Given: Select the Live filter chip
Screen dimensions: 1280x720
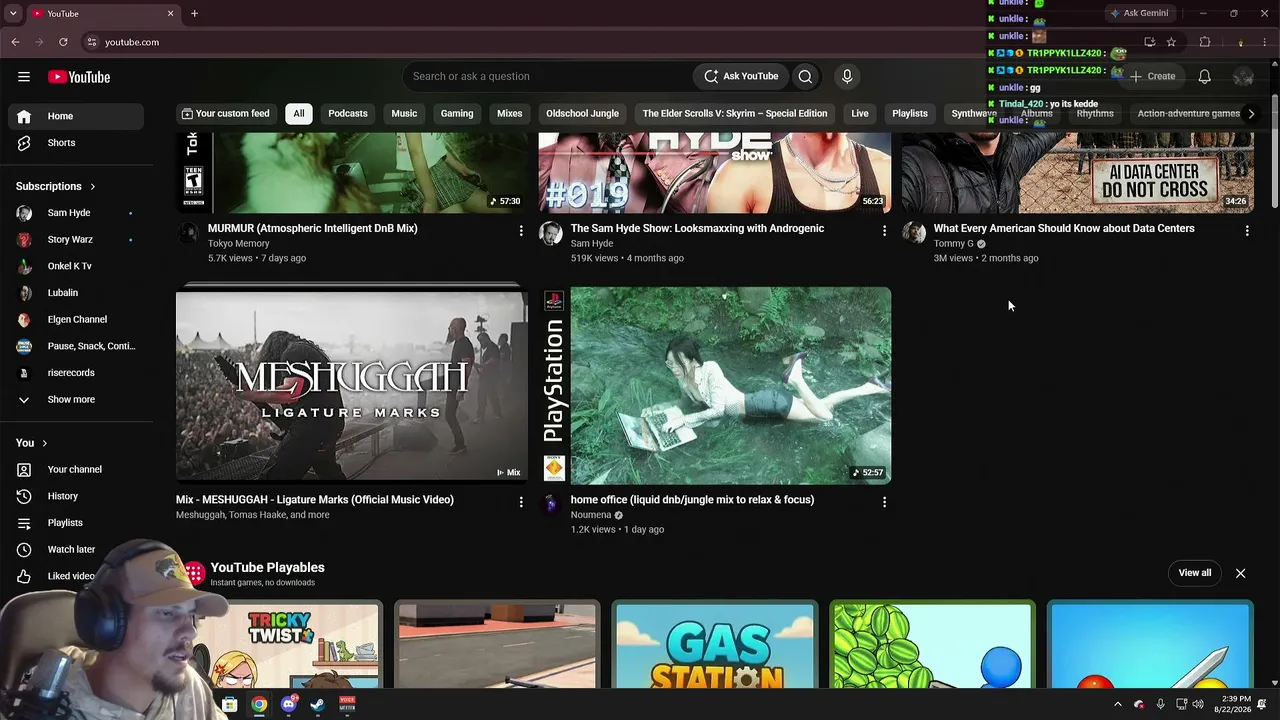Looking at the screenshot, I should (860, 114).
